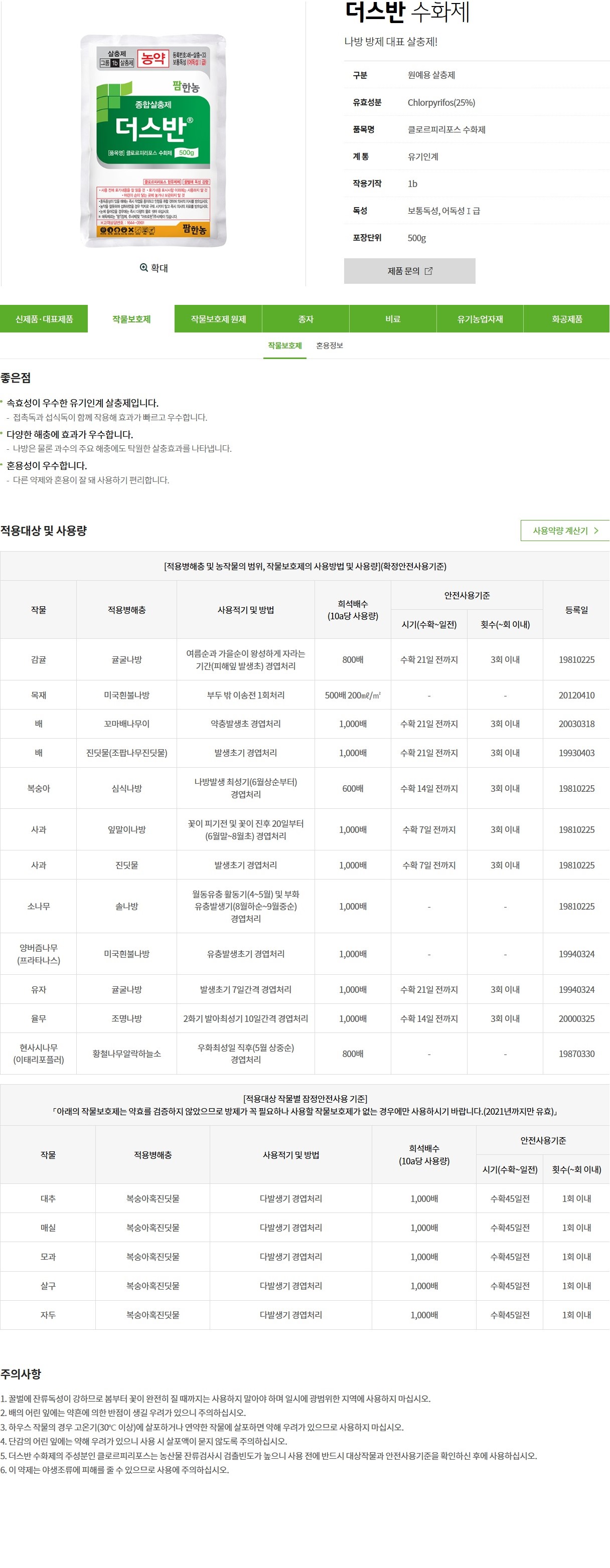610x1568 pixels.
Task: Click the 진딧물(조팝나무진딧물) pest cell
Action: (x=126, y=753)
